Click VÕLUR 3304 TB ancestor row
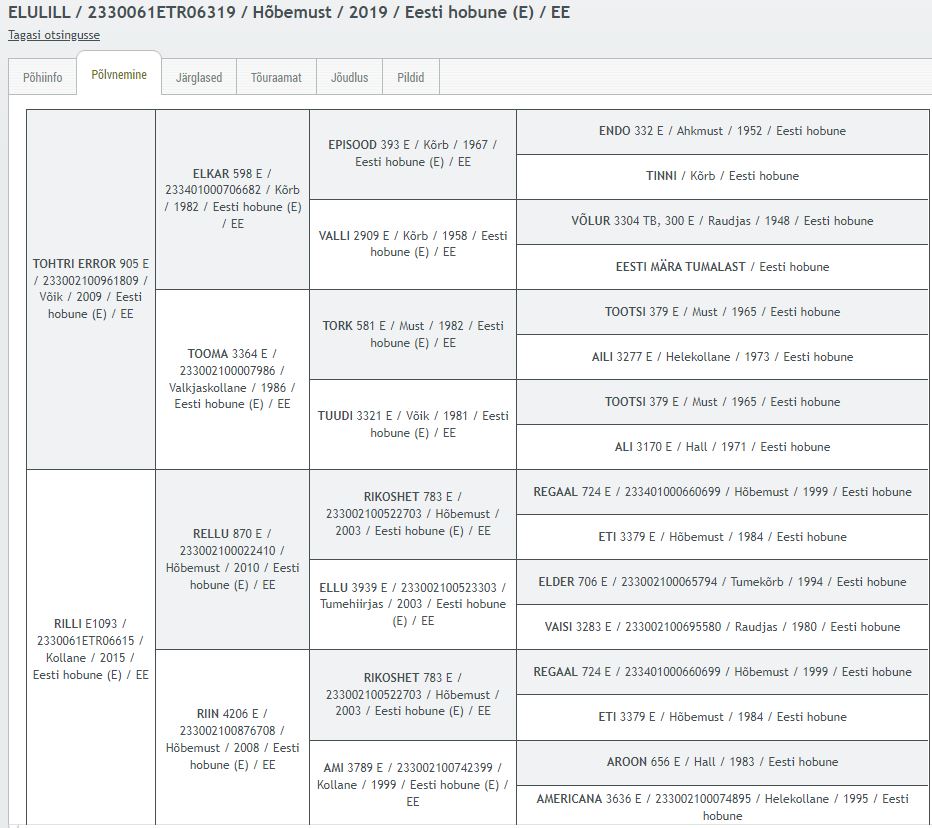The image size is (932, 828). coord(722,221)
